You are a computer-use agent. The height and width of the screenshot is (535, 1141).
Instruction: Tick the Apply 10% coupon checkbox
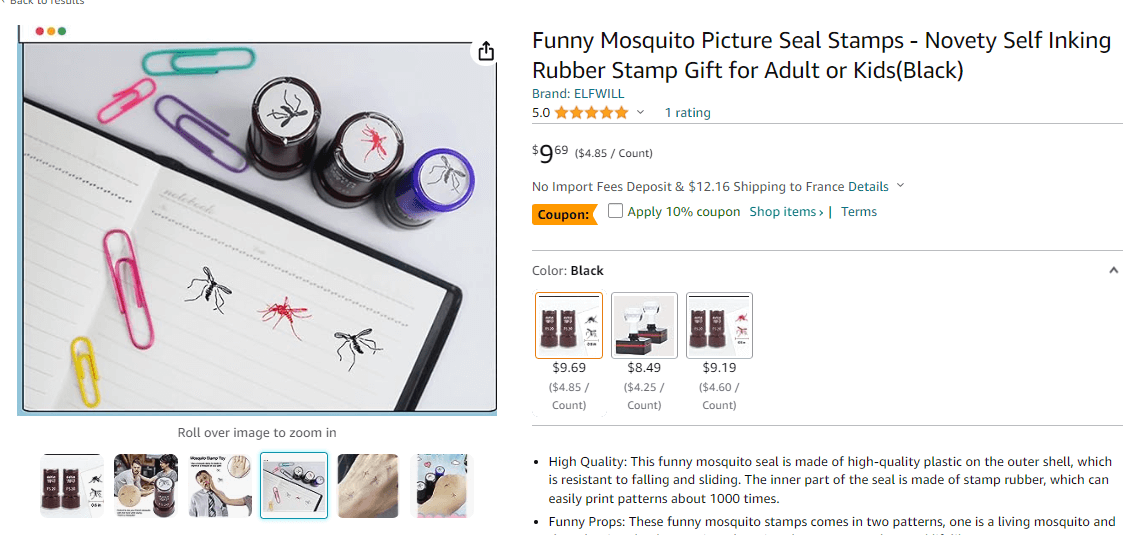coord(616,211)
